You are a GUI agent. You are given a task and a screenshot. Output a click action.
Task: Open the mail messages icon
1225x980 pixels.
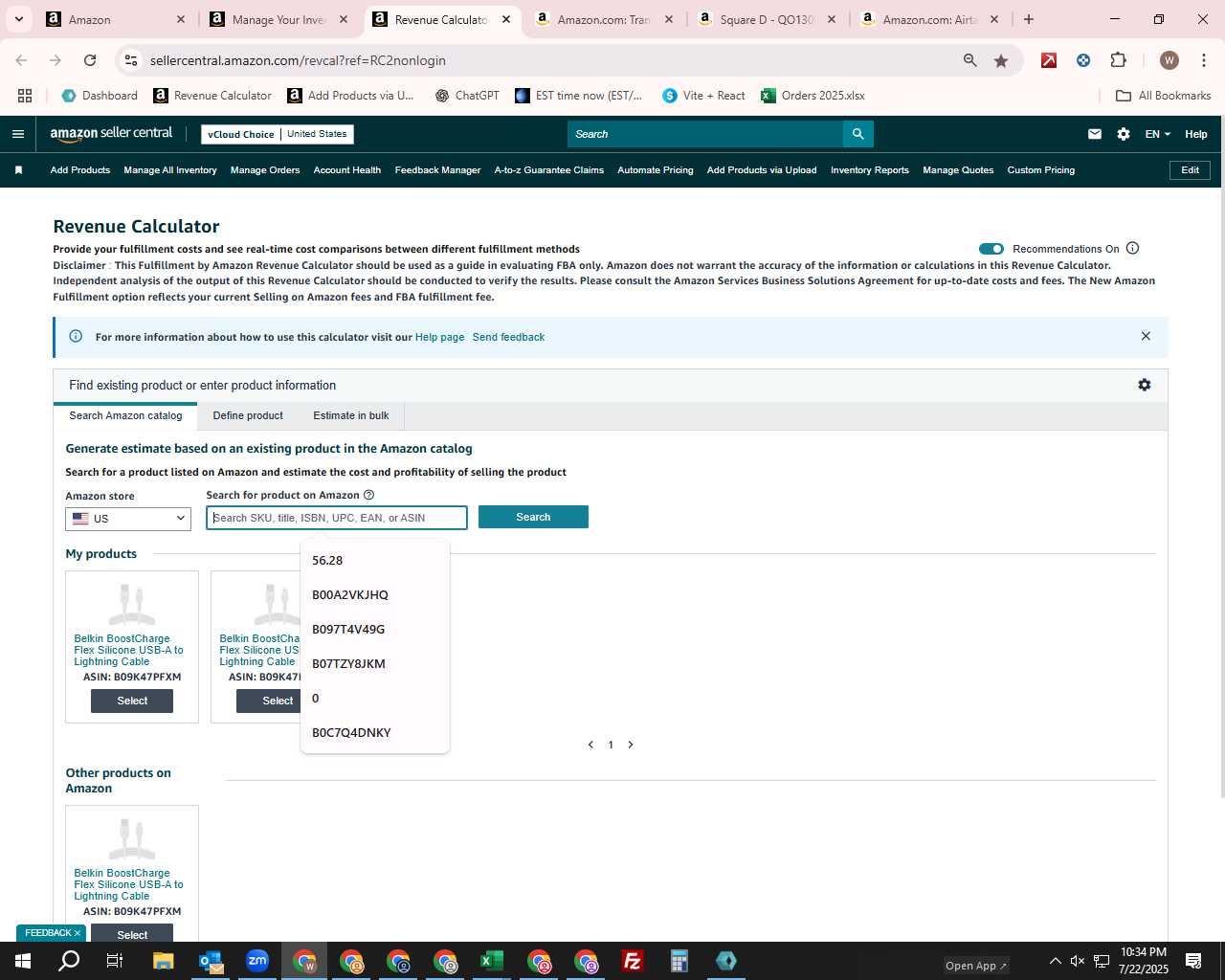pyautogui.click(x=1094, y=134)
